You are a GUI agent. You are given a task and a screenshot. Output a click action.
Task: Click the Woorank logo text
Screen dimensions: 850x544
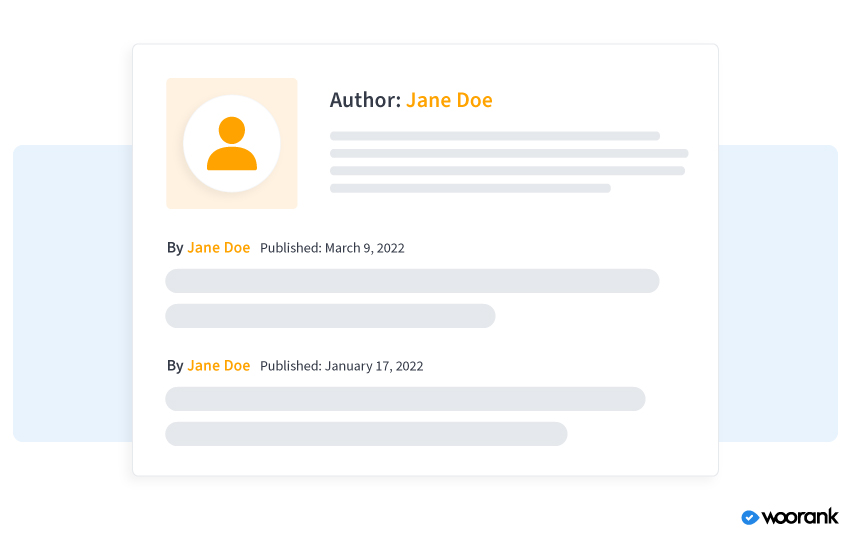(799, 517)
